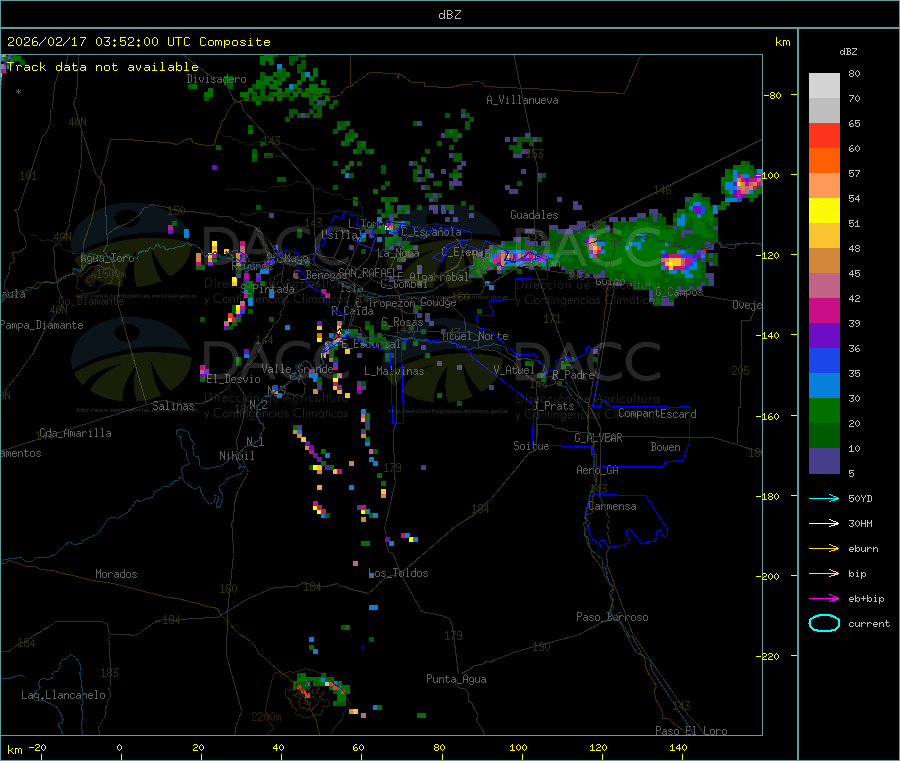Click the 'G_Campos' map label
Viewport: 900px width, 761px height.
[679, 292]
